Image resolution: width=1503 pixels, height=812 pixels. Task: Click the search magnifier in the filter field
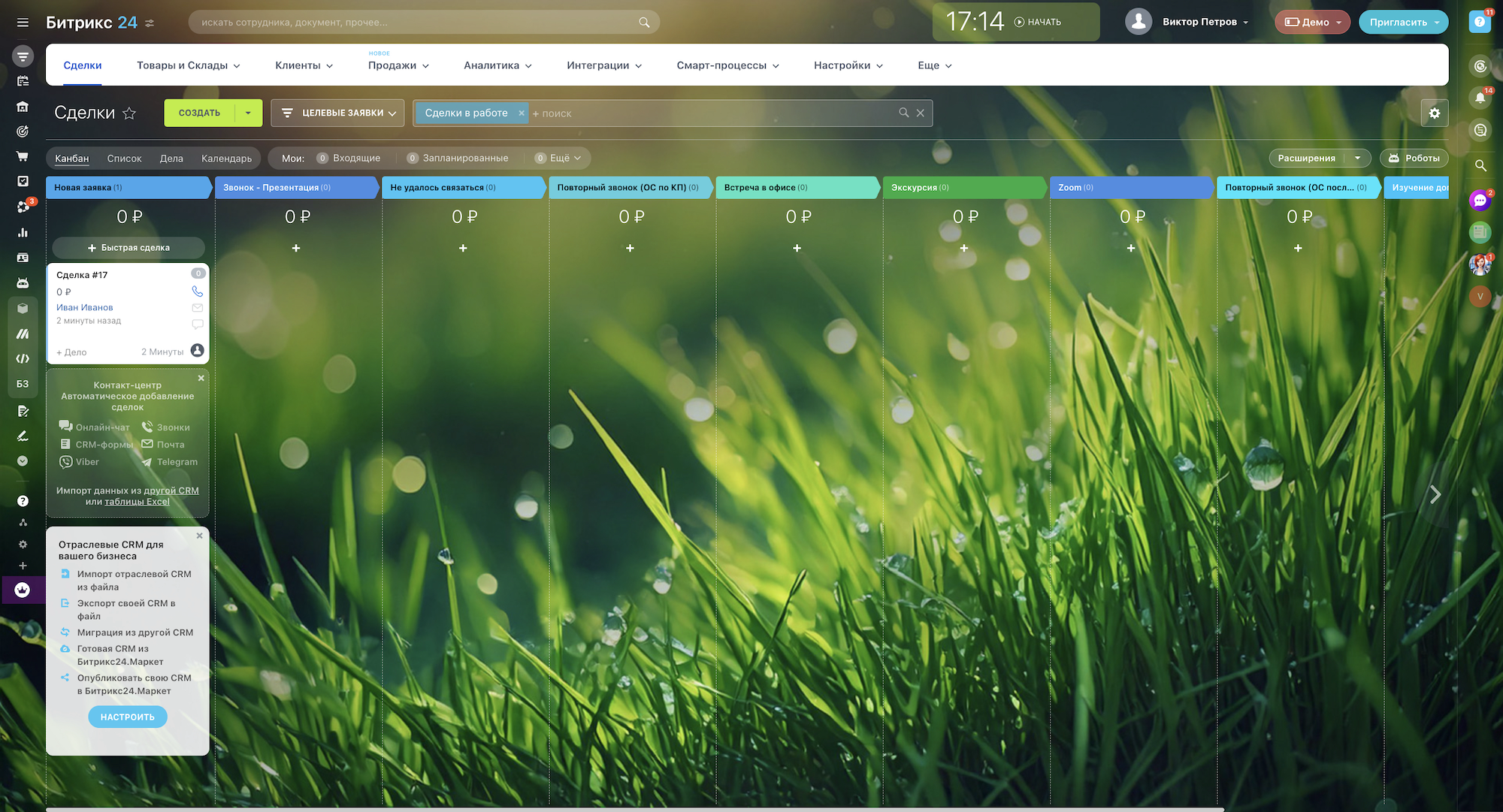[903, 113]
